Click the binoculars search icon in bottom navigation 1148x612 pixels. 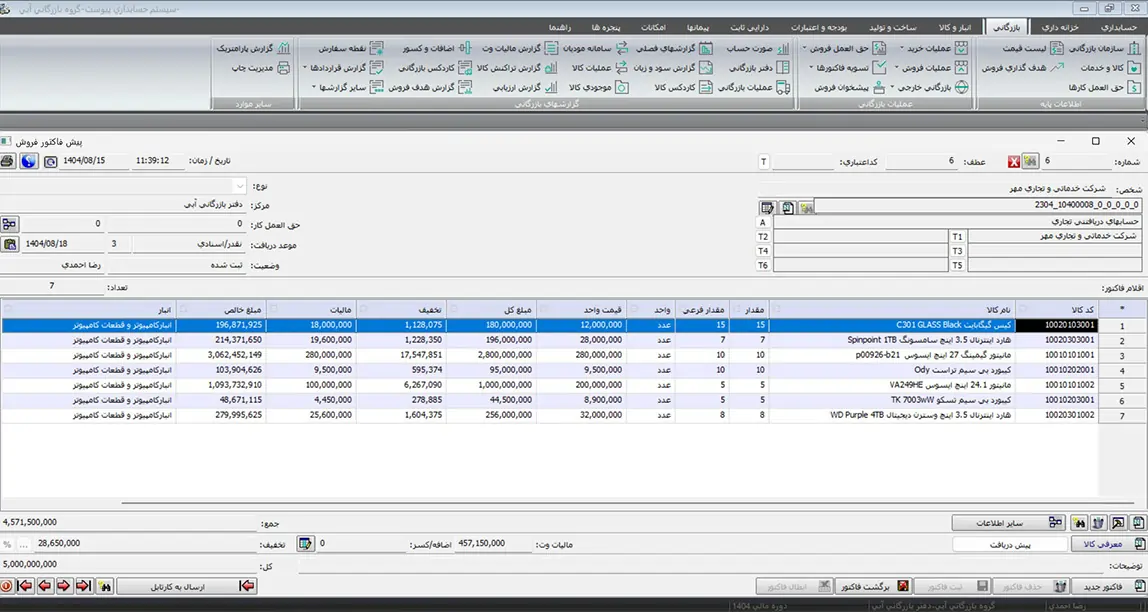106,586
